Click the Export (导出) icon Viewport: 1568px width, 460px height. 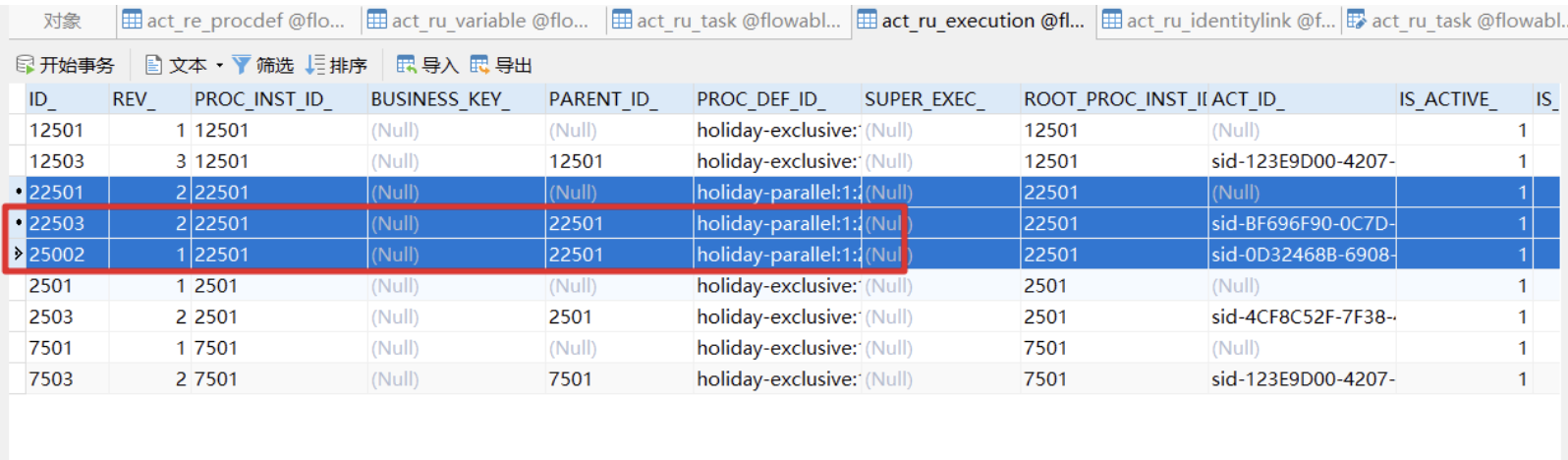(x=479, y=65)
